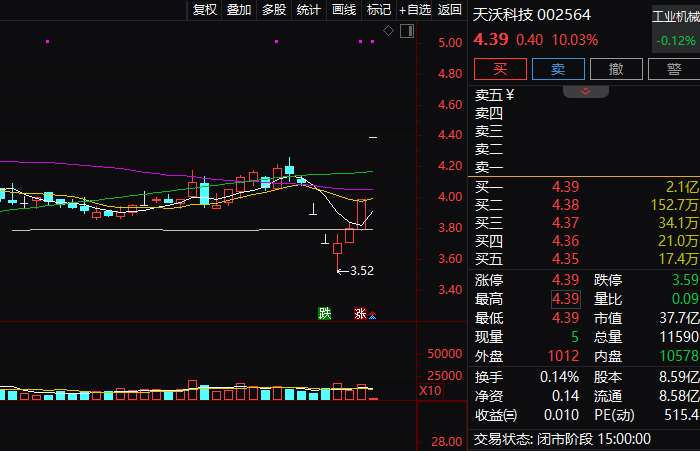Click 换手 value 0.14%
The image size is (700, 451).
click(x=559, y=377)
